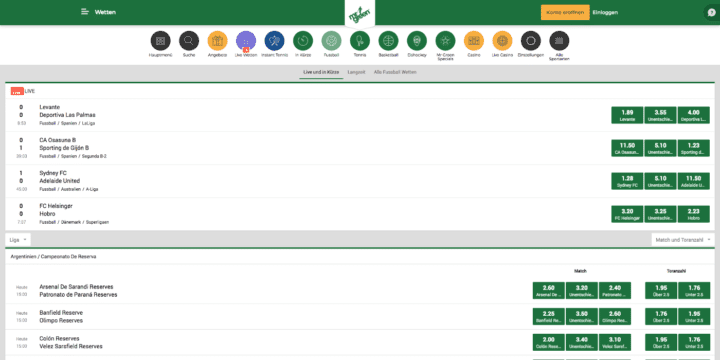Select the Instant Tennis icon
The height and width of the screenshot is (360, 720).
click(274, 41)
